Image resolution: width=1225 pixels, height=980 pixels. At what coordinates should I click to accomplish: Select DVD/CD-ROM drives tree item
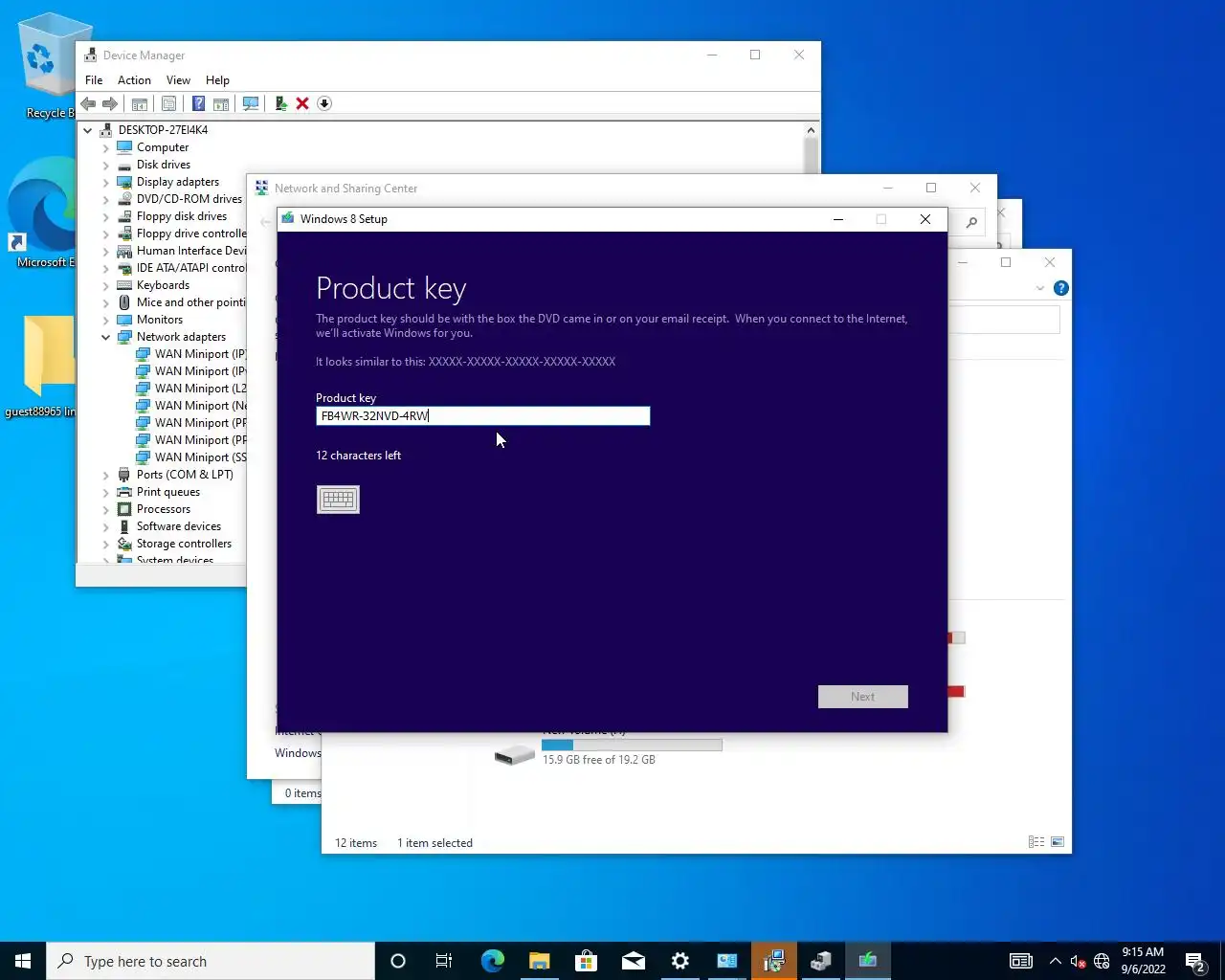[189, 199]
